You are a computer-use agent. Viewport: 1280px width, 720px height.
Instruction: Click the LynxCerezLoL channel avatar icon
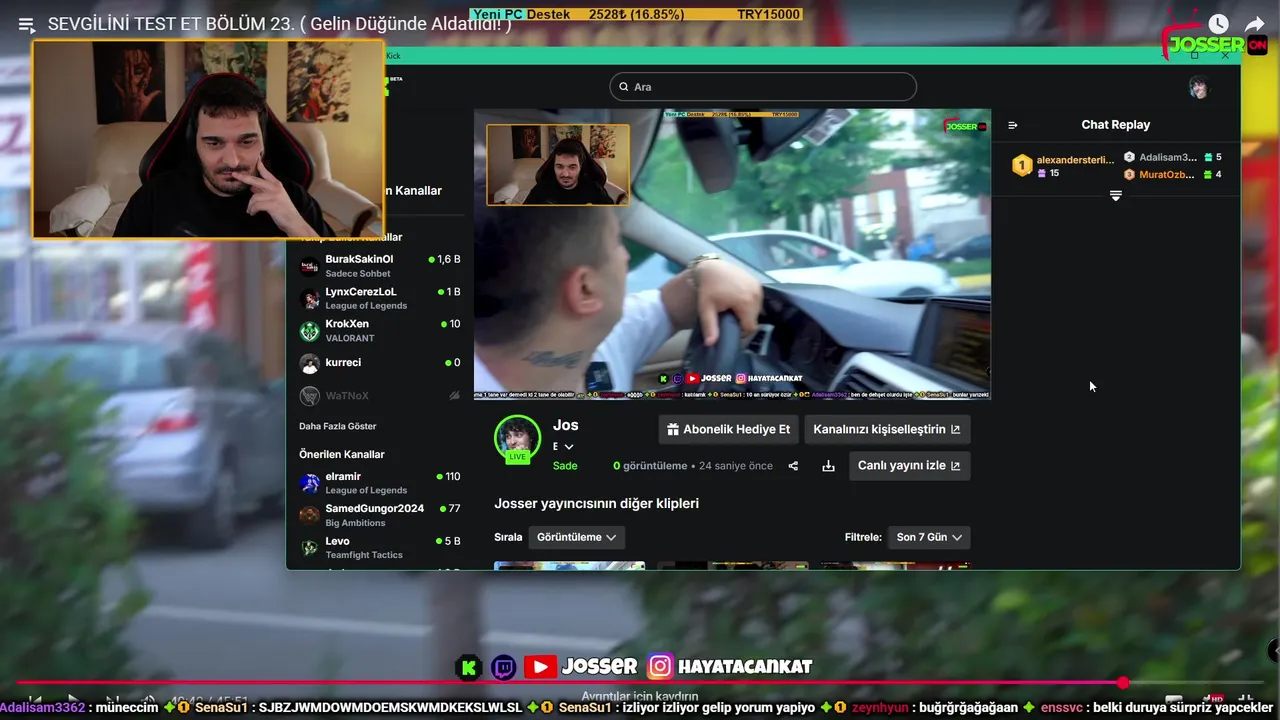(x=310, y=298)
